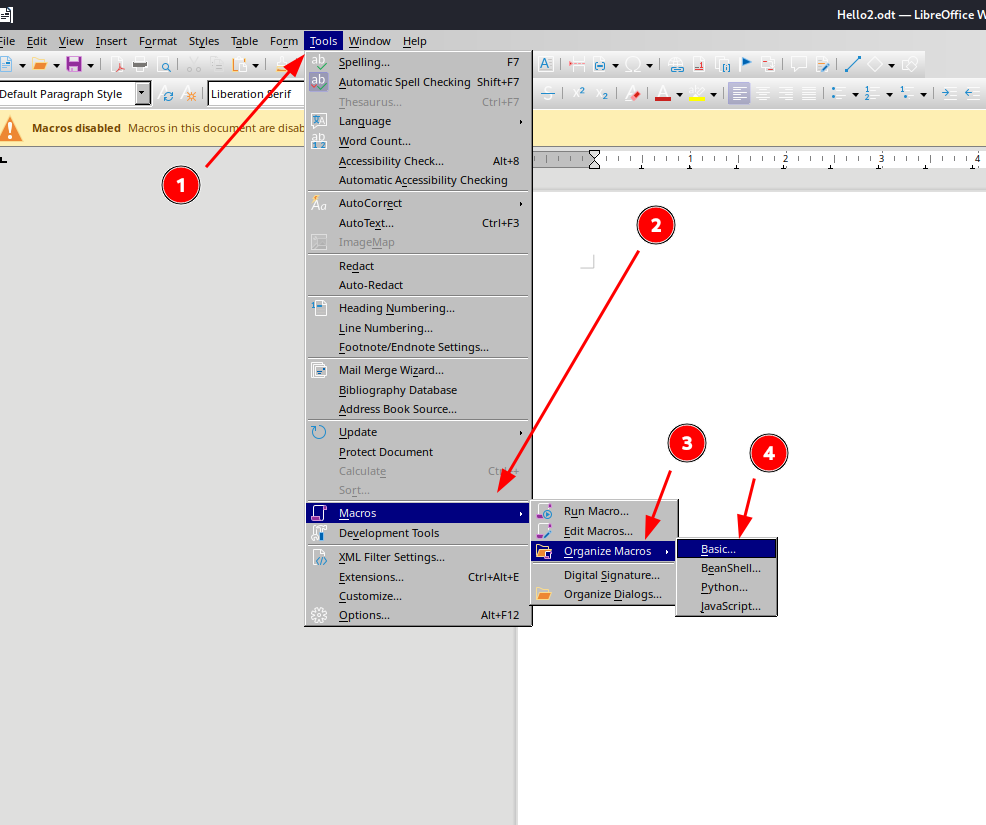
Task: Insert Text Box icon
Action: pyautogui.click(x=546, y=64)
